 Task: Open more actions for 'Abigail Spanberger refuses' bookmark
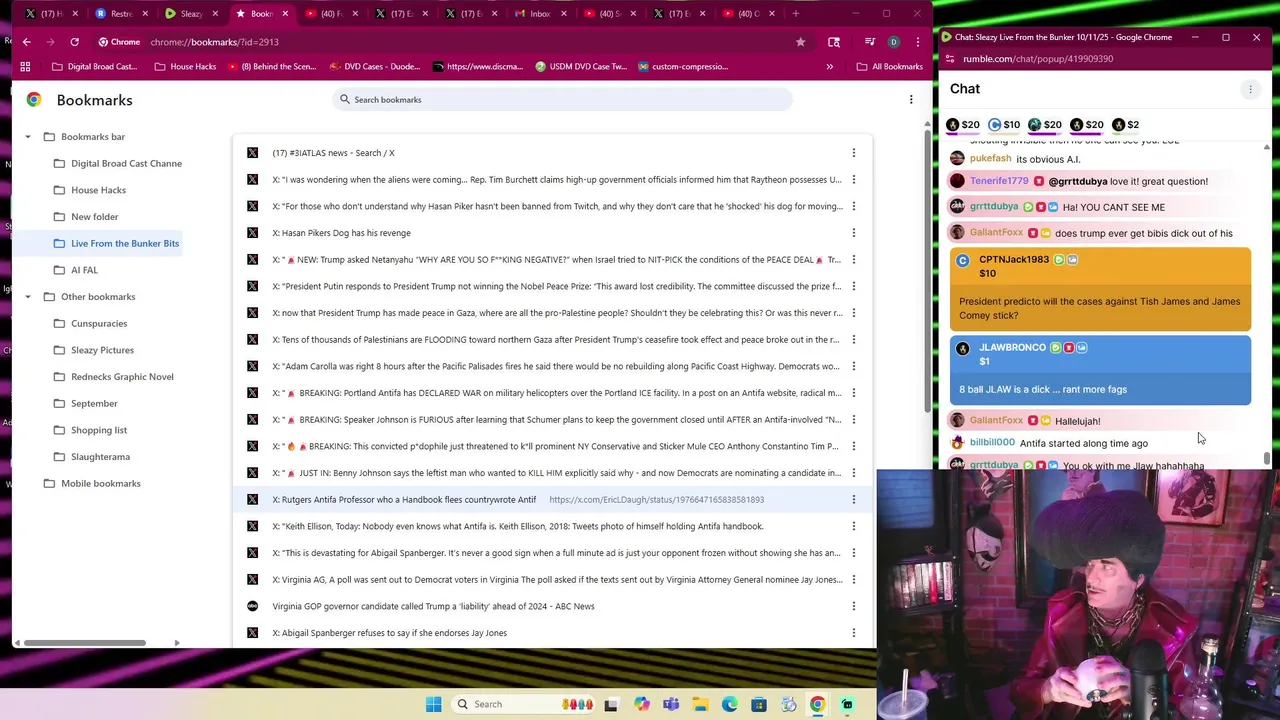click(x=854, y=633)
